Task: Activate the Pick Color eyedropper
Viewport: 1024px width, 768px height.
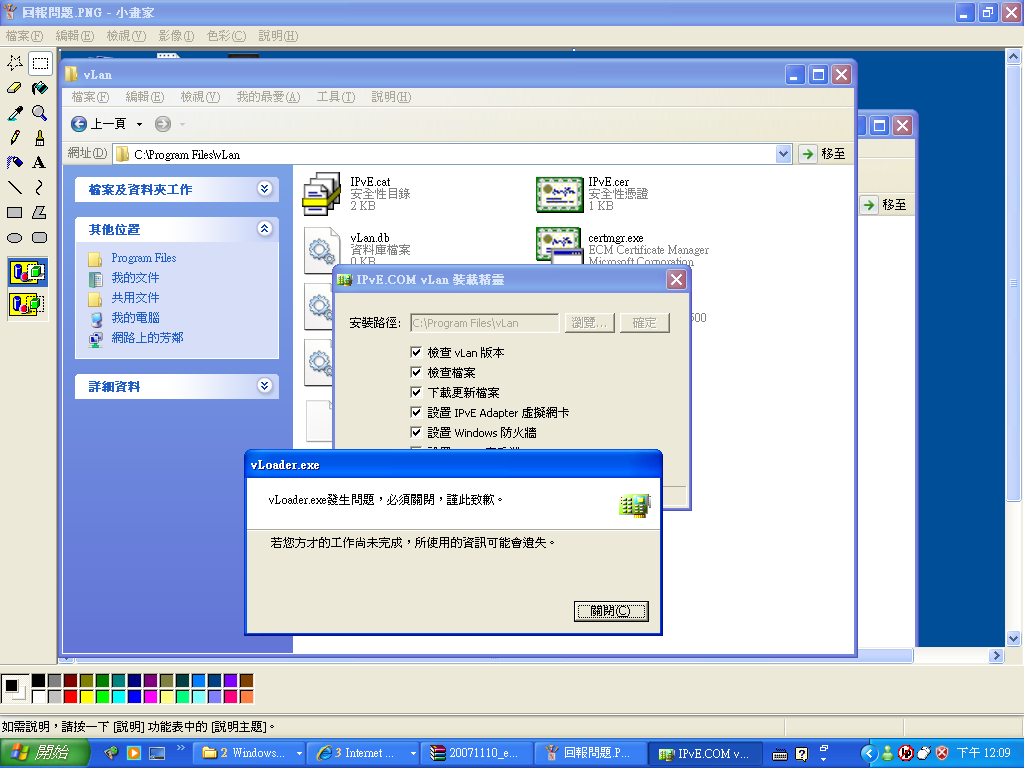Action: (x=15, y=113)
